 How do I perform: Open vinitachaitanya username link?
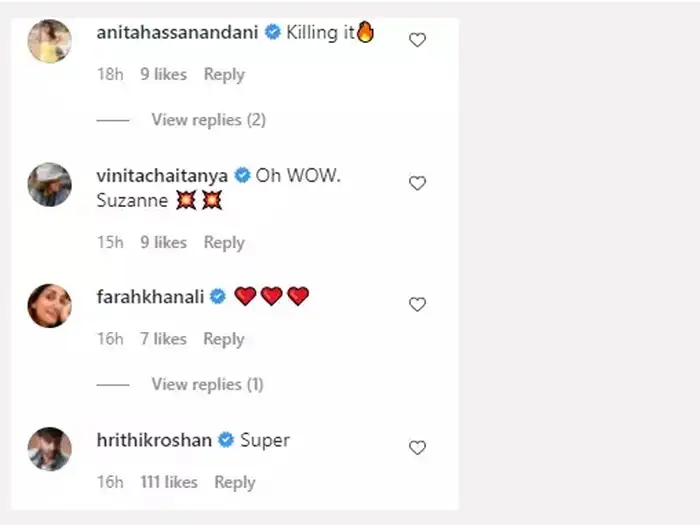pyautogui.click(x=163, y=175)
